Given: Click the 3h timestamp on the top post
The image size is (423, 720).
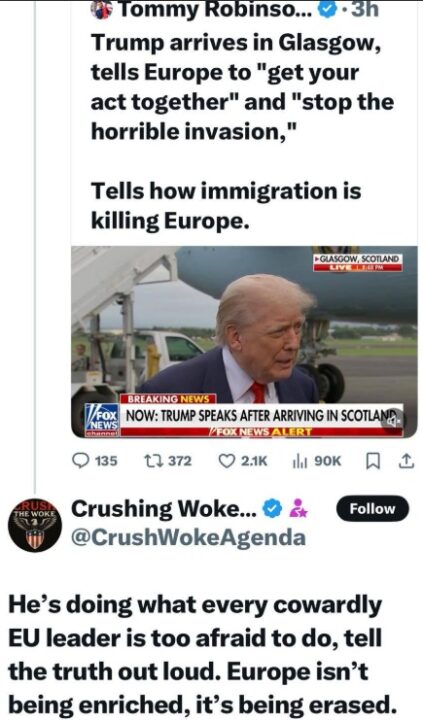Looking at the screenshot, I should click(x=365, y=10).
